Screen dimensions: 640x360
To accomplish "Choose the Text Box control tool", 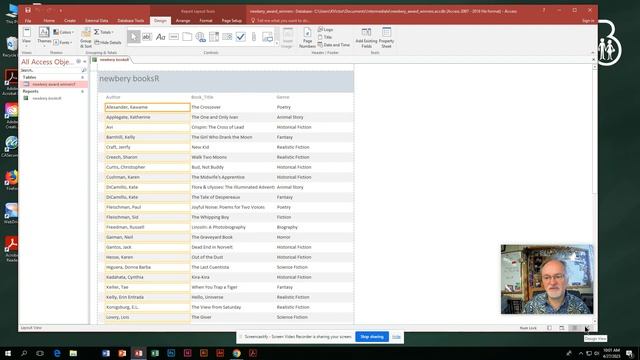I will 147,37.
